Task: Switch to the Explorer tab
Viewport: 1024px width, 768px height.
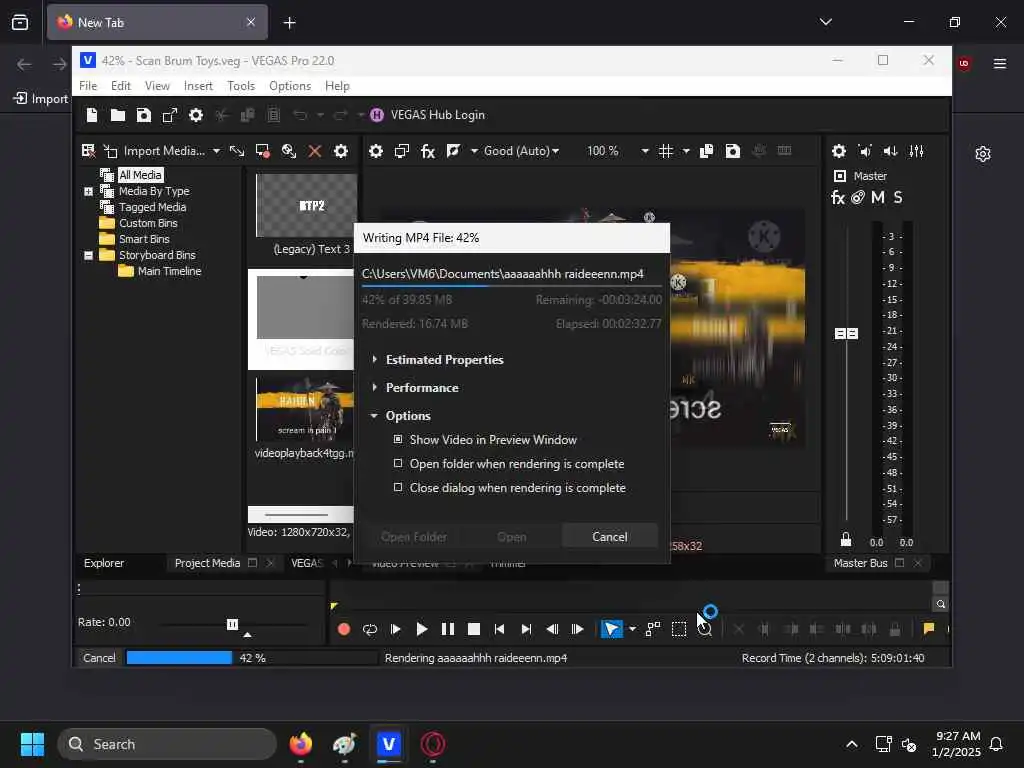Action: pyautogui.click(x=104, y=563)
